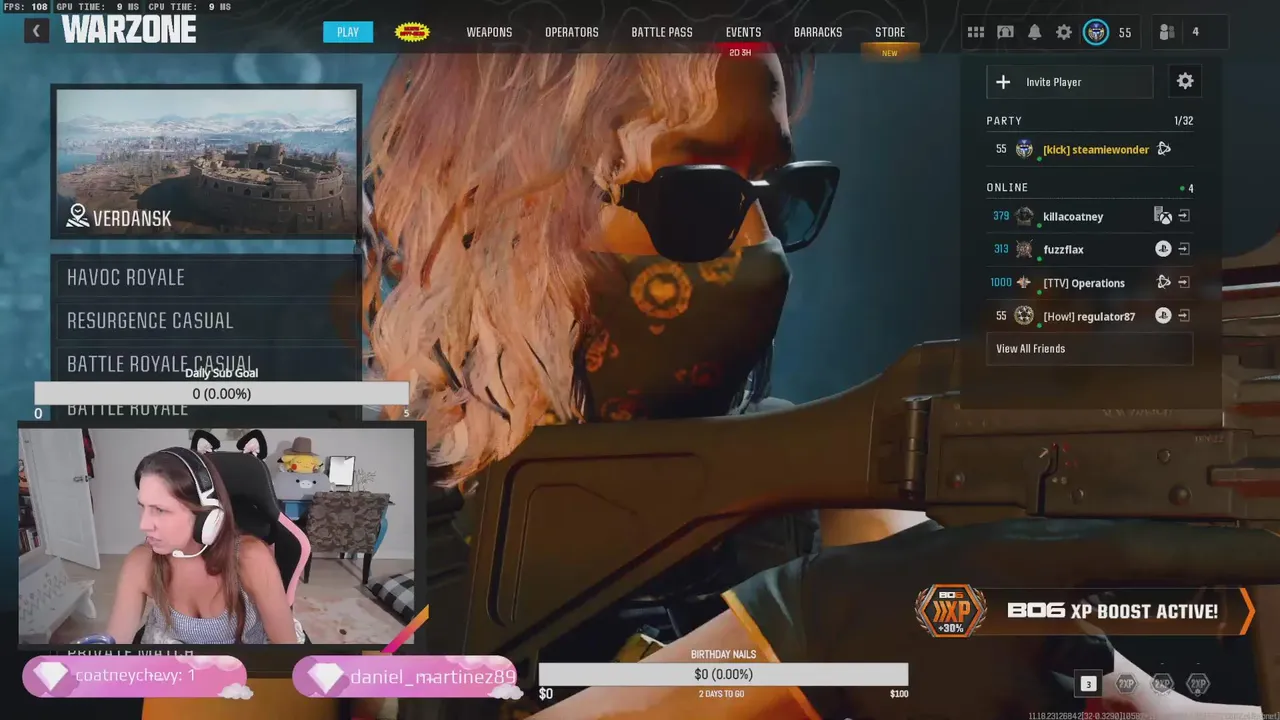Select friend [How!] regulator87

[1089, 316]
